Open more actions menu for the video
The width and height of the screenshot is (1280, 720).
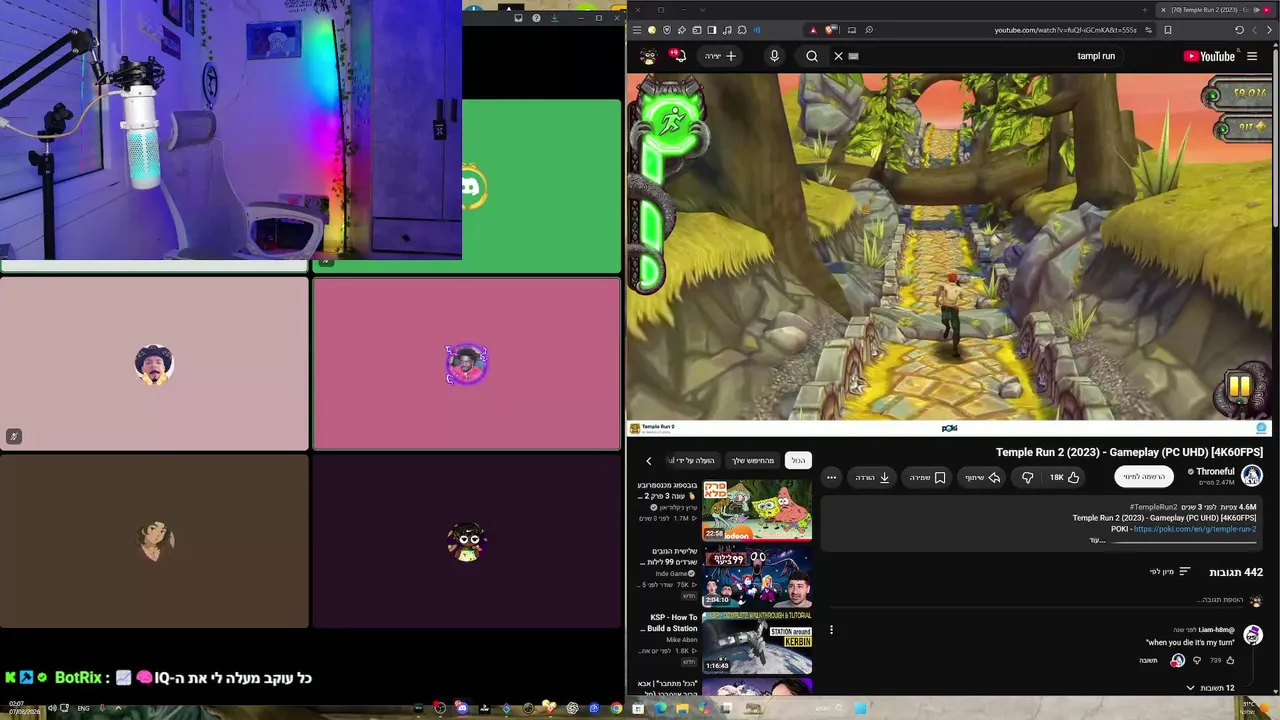pos(831,478)
